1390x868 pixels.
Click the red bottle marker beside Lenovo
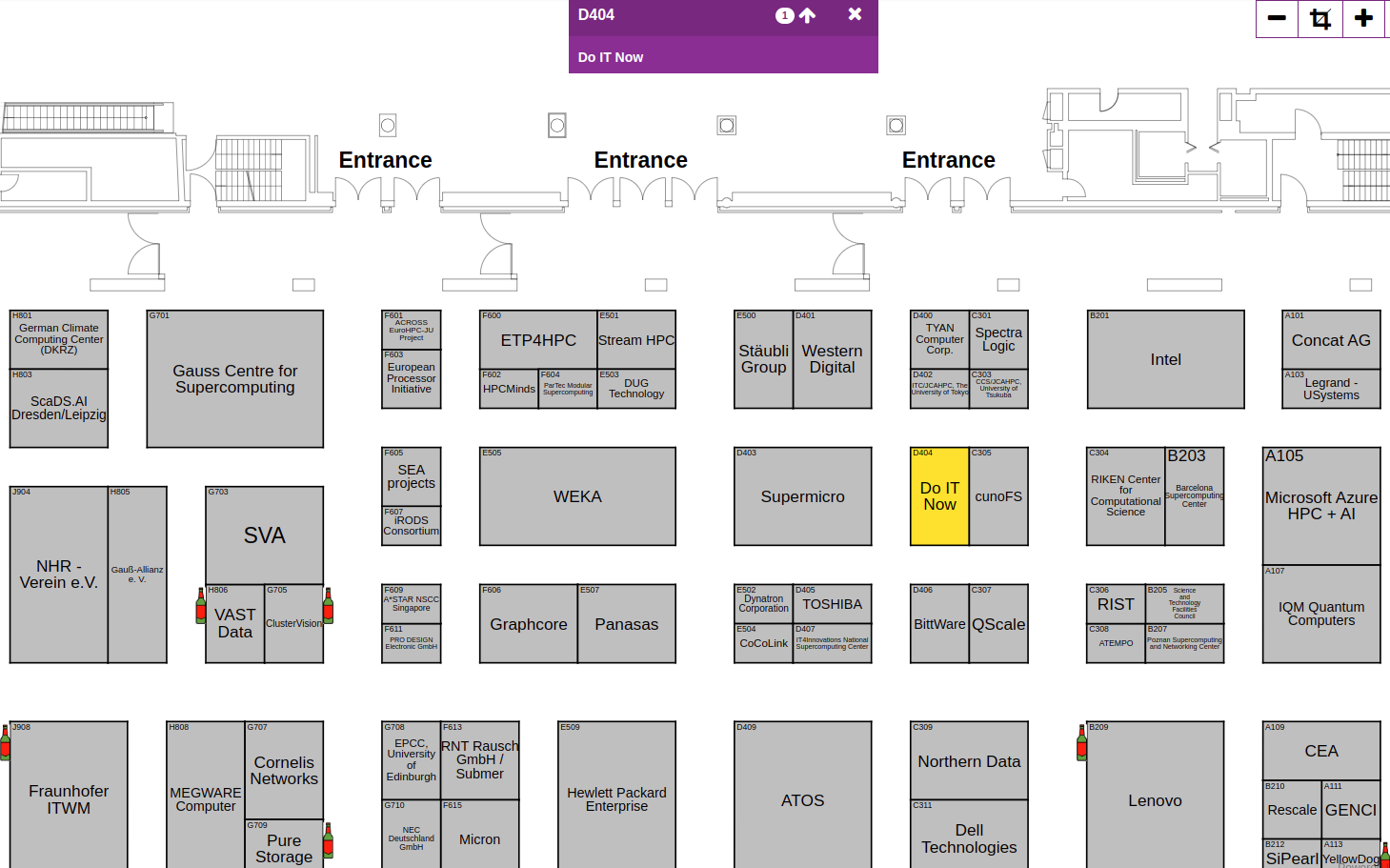coord(1081,742)
